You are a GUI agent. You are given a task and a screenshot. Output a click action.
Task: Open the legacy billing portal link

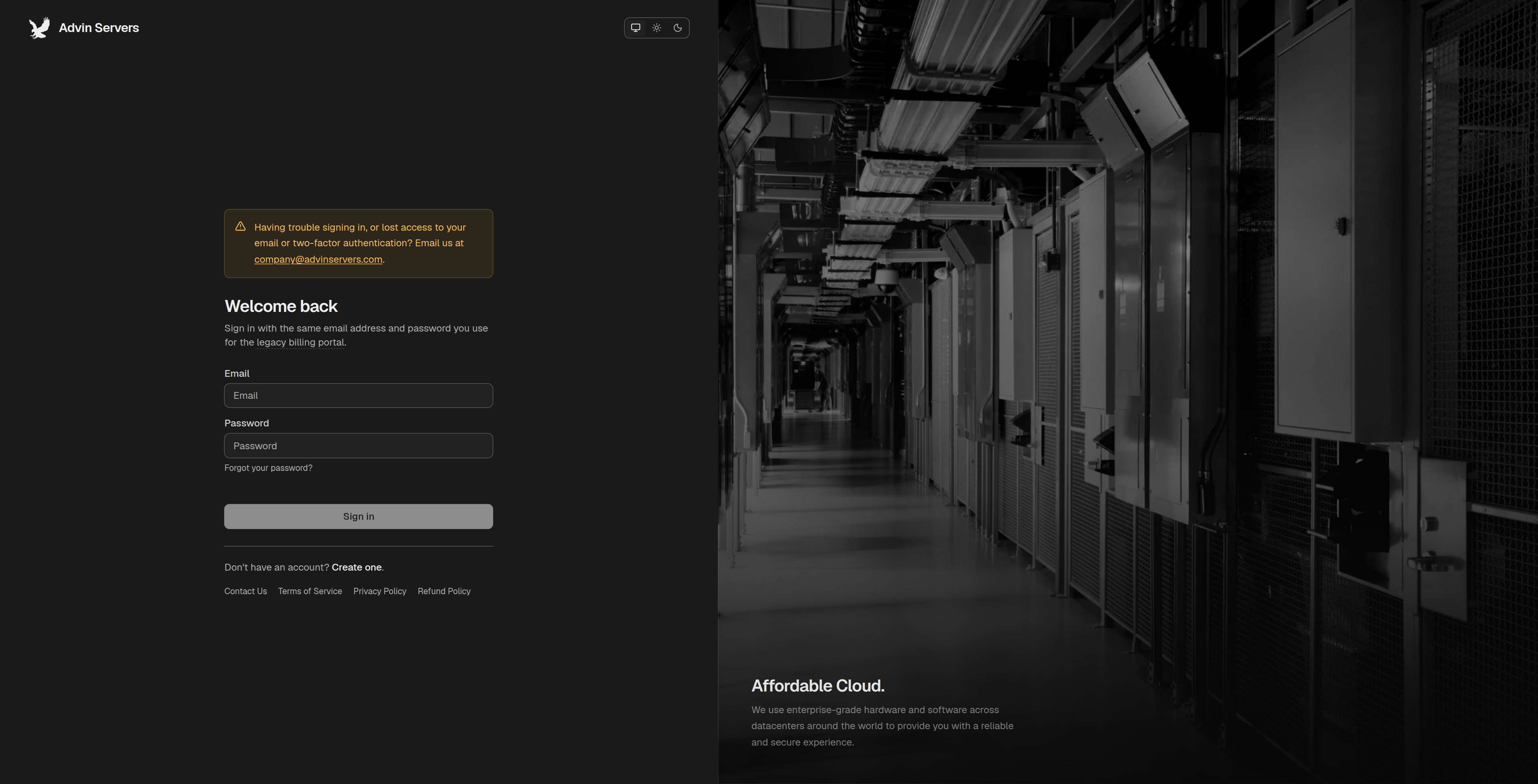click(x=300, y=342)
